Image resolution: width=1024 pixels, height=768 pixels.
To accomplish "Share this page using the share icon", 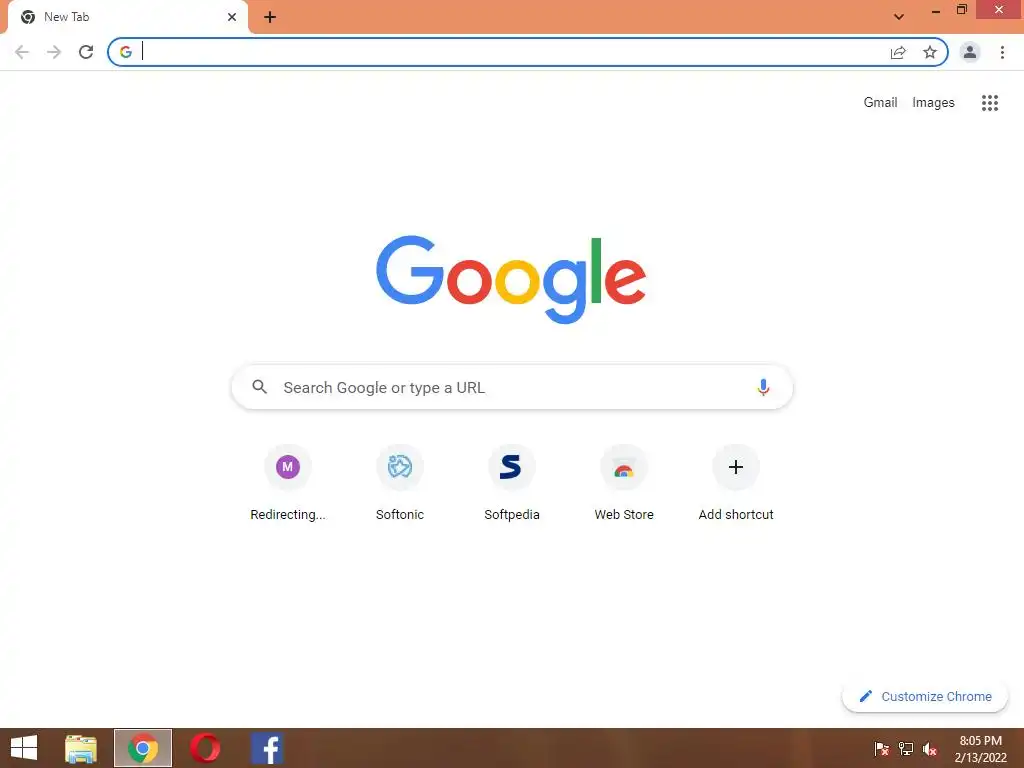I will click(898, 52).
